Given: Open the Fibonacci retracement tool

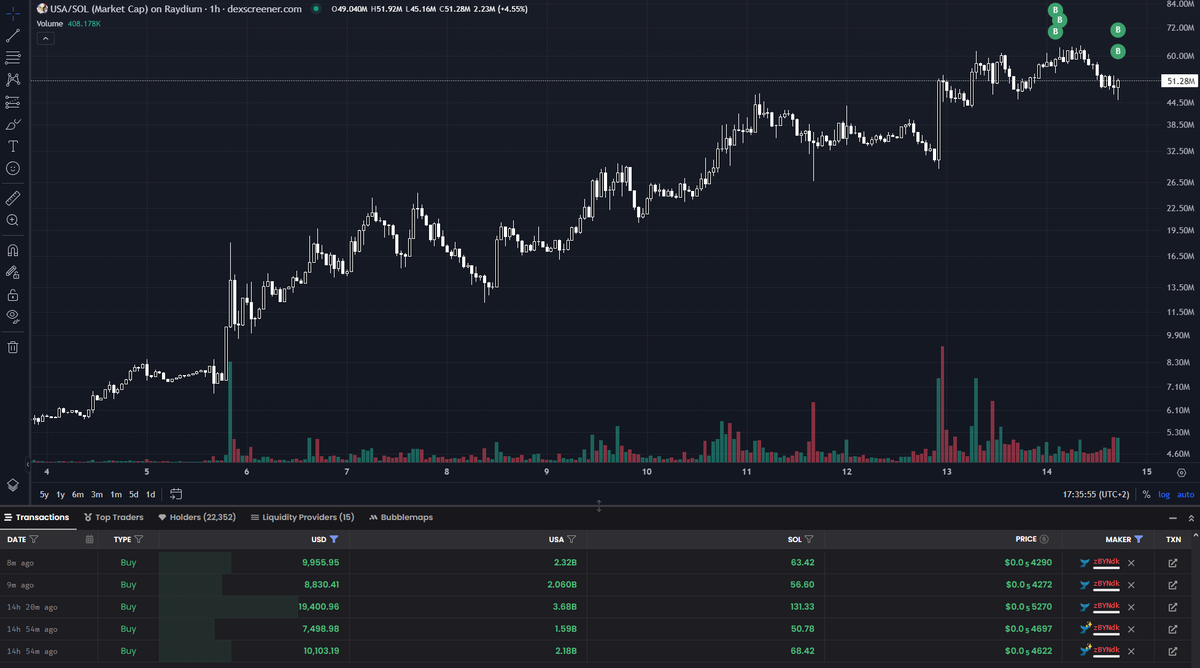Looking at the screenshot, I should point(13,57).
